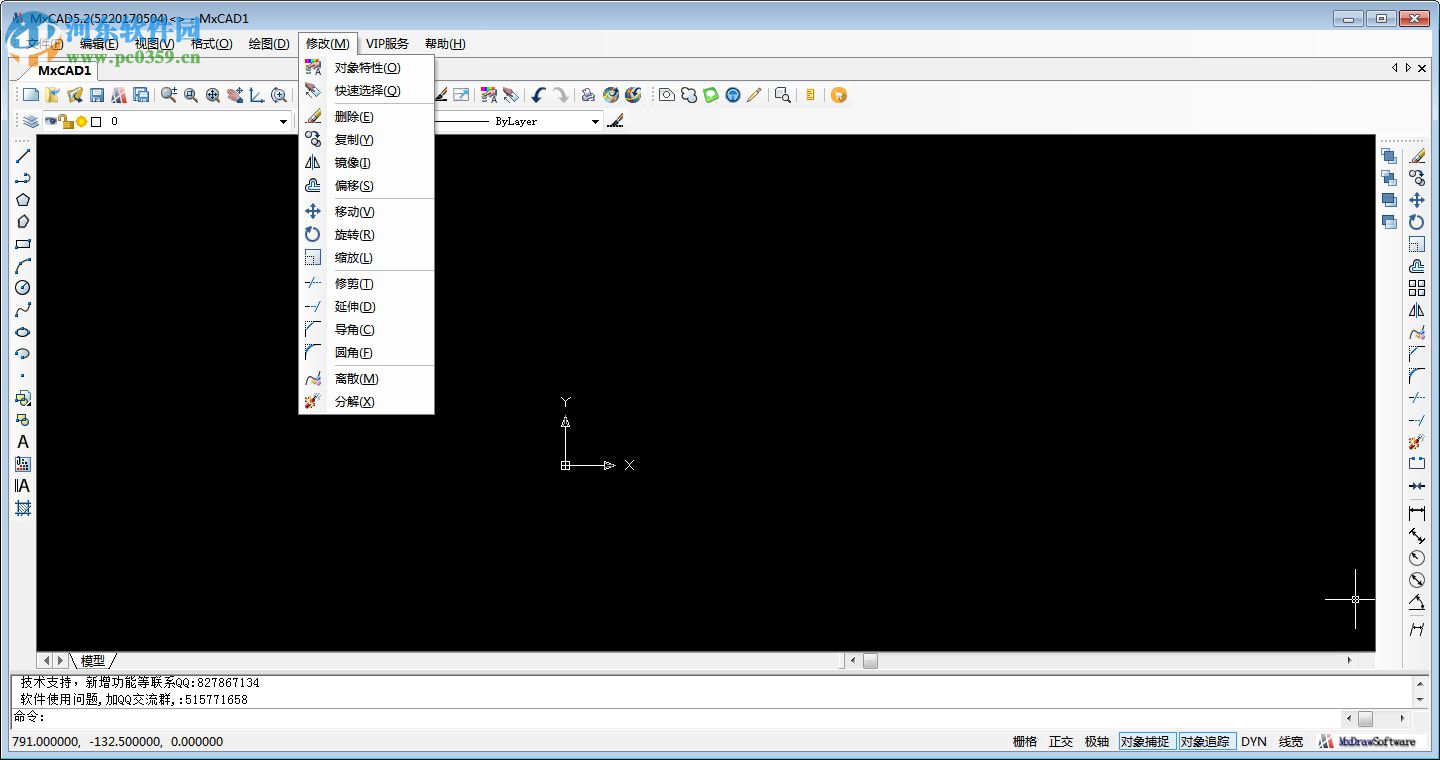This screenshot has height=760, width=1440.
Task: Select 旋转(R) rotate menu entry
Action: coord(366,235)
